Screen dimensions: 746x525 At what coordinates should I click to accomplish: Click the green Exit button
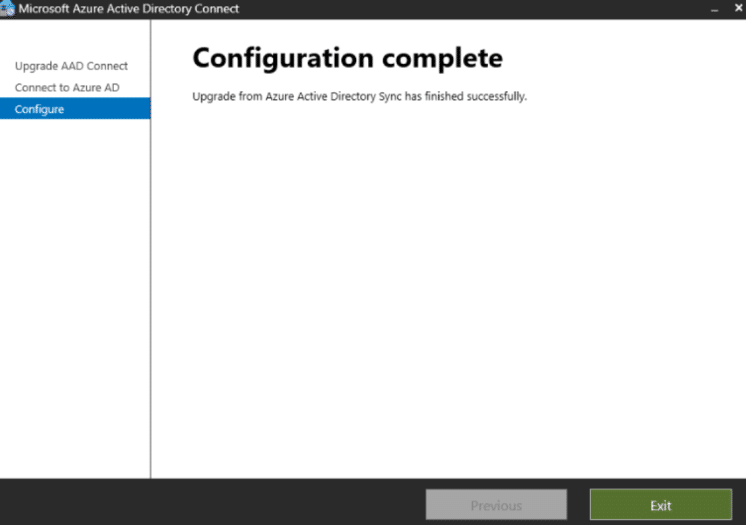660,505
